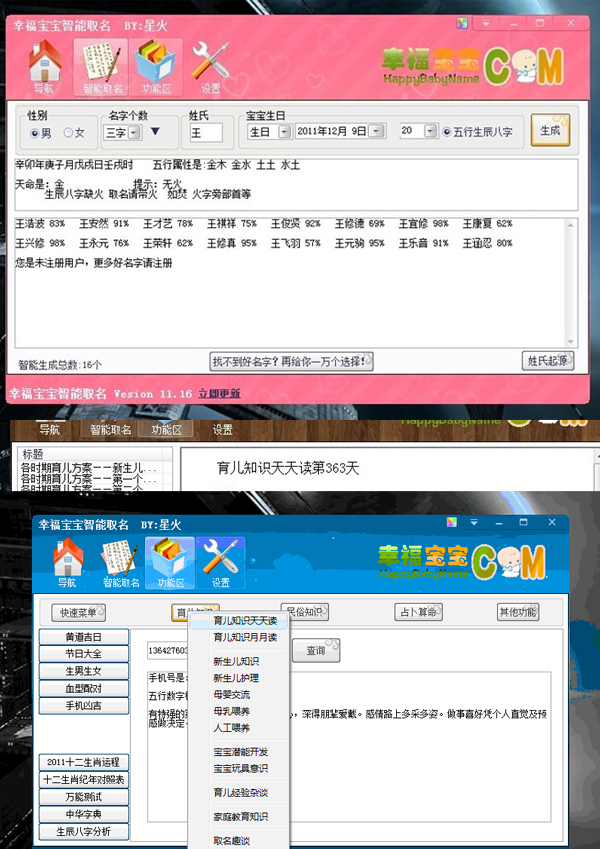Image resolution: width=600 pixels, height=849 pixels.
Task: Open hour dropdown showing 20
Action: [430, 131]
